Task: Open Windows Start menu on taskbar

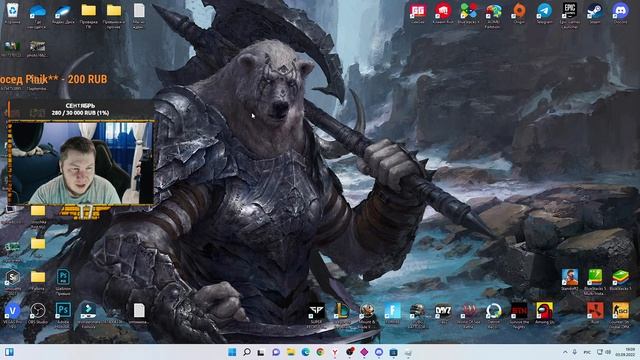Action: point(232,352)
